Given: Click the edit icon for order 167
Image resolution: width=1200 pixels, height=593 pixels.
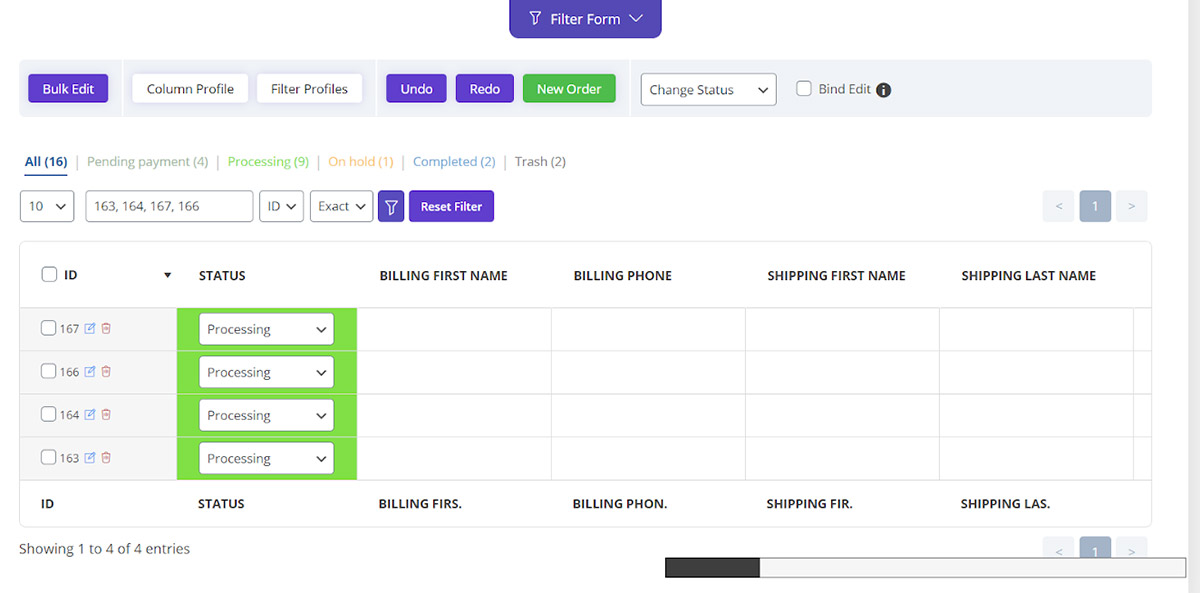Looking at the screenshot, I should [x=90, y=328].
